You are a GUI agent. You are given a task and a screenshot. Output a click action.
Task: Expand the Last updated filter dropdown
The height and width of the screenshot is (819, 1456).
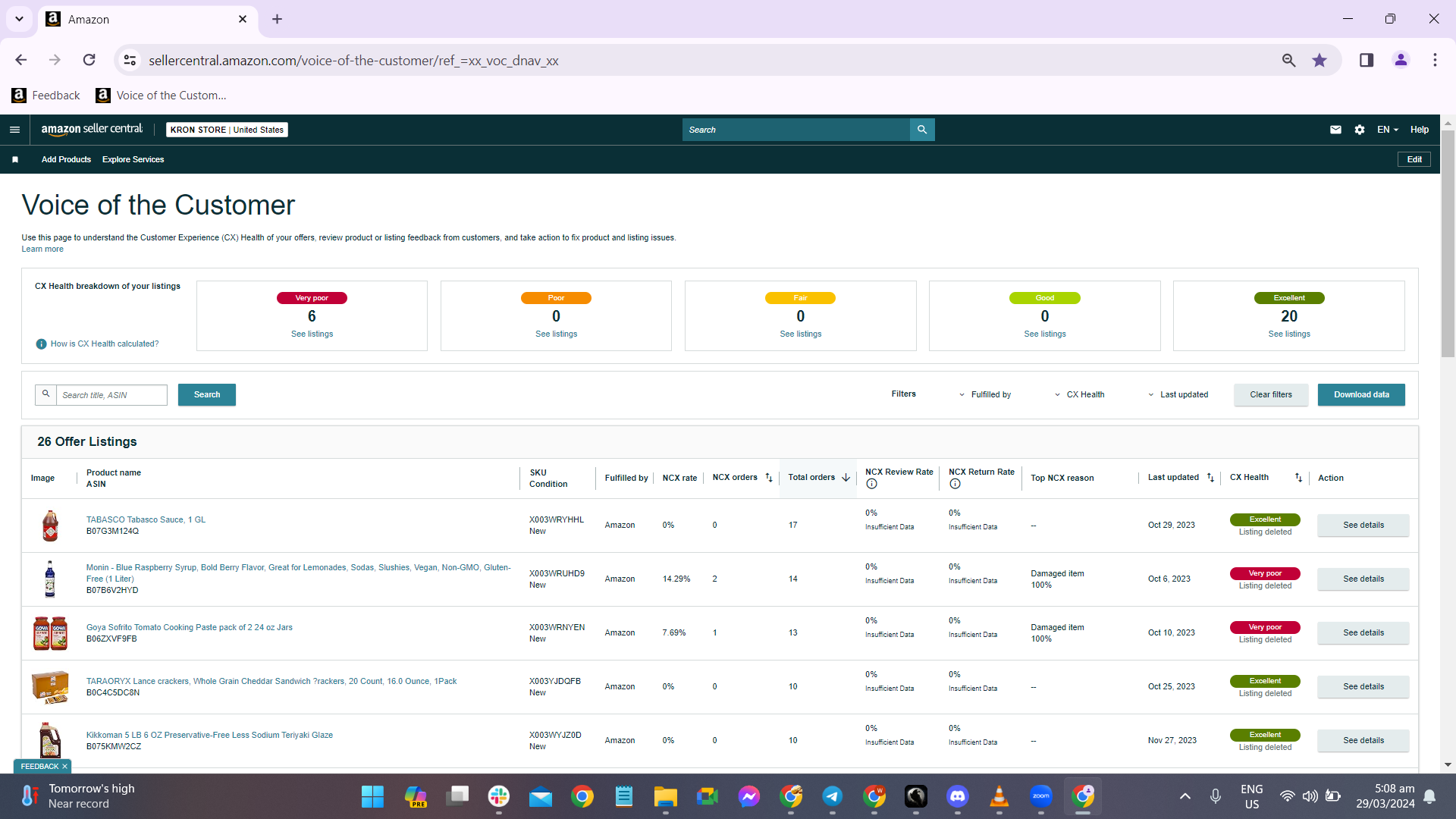click(1178, 394)
